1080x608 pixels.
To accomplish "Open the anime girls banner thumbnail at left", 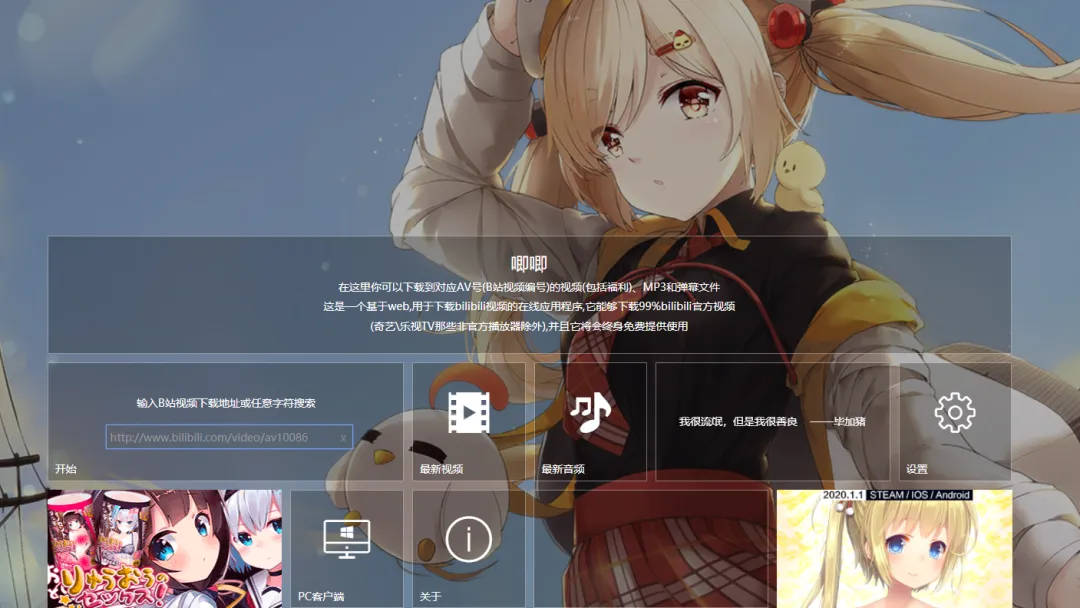I will 165,549.
